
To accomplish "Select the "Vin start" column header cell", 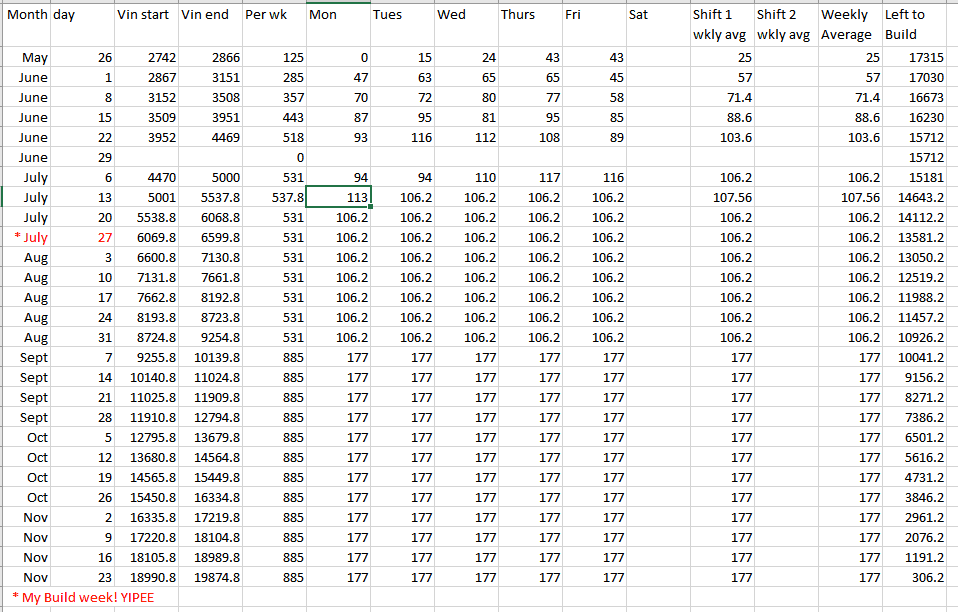I will pyautogui.click(x=145, y=15).
